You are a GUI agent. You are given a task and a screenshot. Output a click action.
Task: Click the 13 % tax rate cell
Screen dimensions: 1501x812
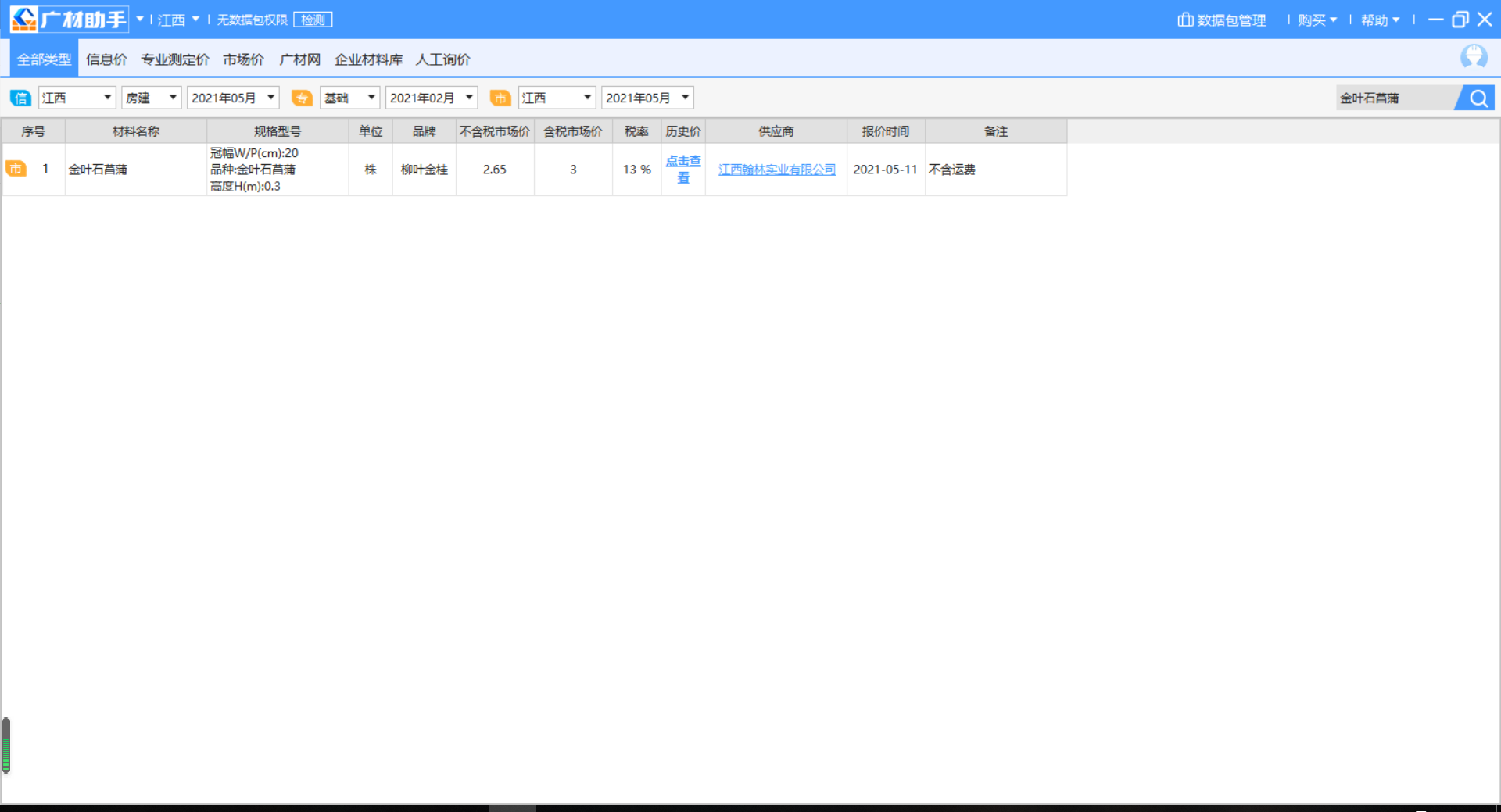(636, 170)
